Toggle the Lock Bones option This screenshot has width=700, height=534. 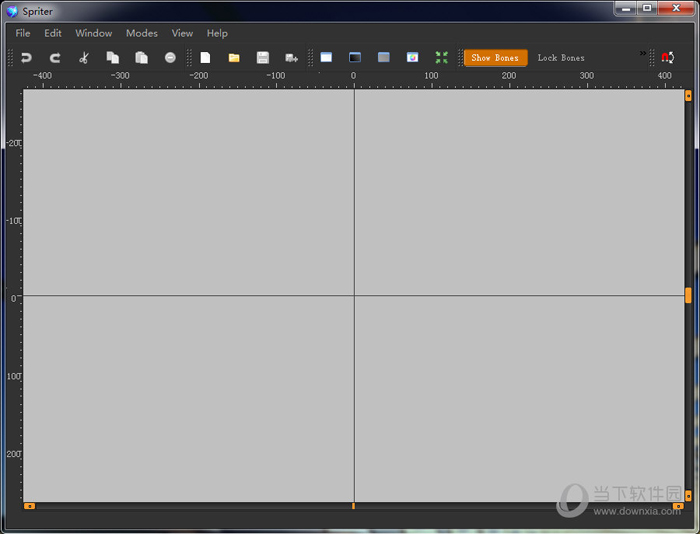point(561,58)
